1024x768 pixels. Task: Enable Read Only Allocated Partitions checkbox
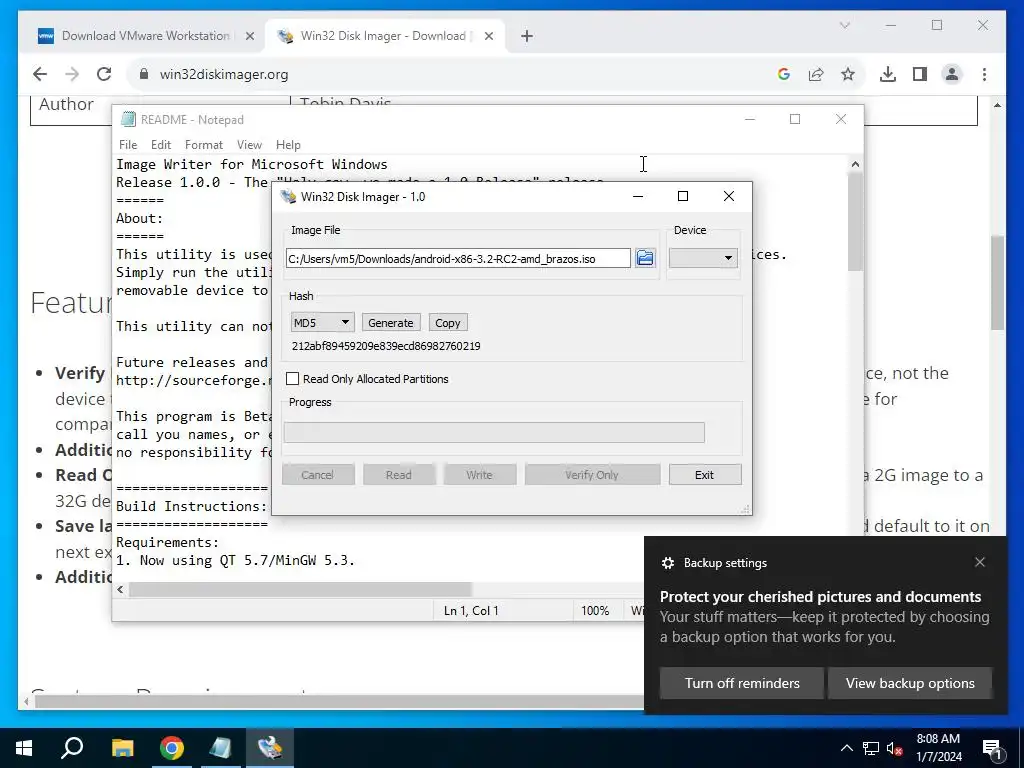[293, 379]
